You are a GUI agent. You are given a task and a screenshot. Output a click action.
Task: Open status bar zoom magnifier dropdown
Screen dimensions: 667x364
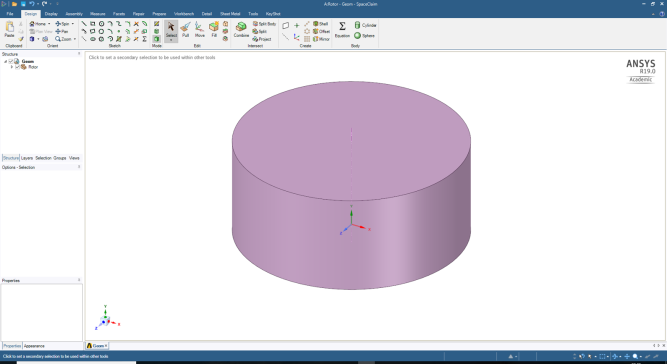click(641, 356)
